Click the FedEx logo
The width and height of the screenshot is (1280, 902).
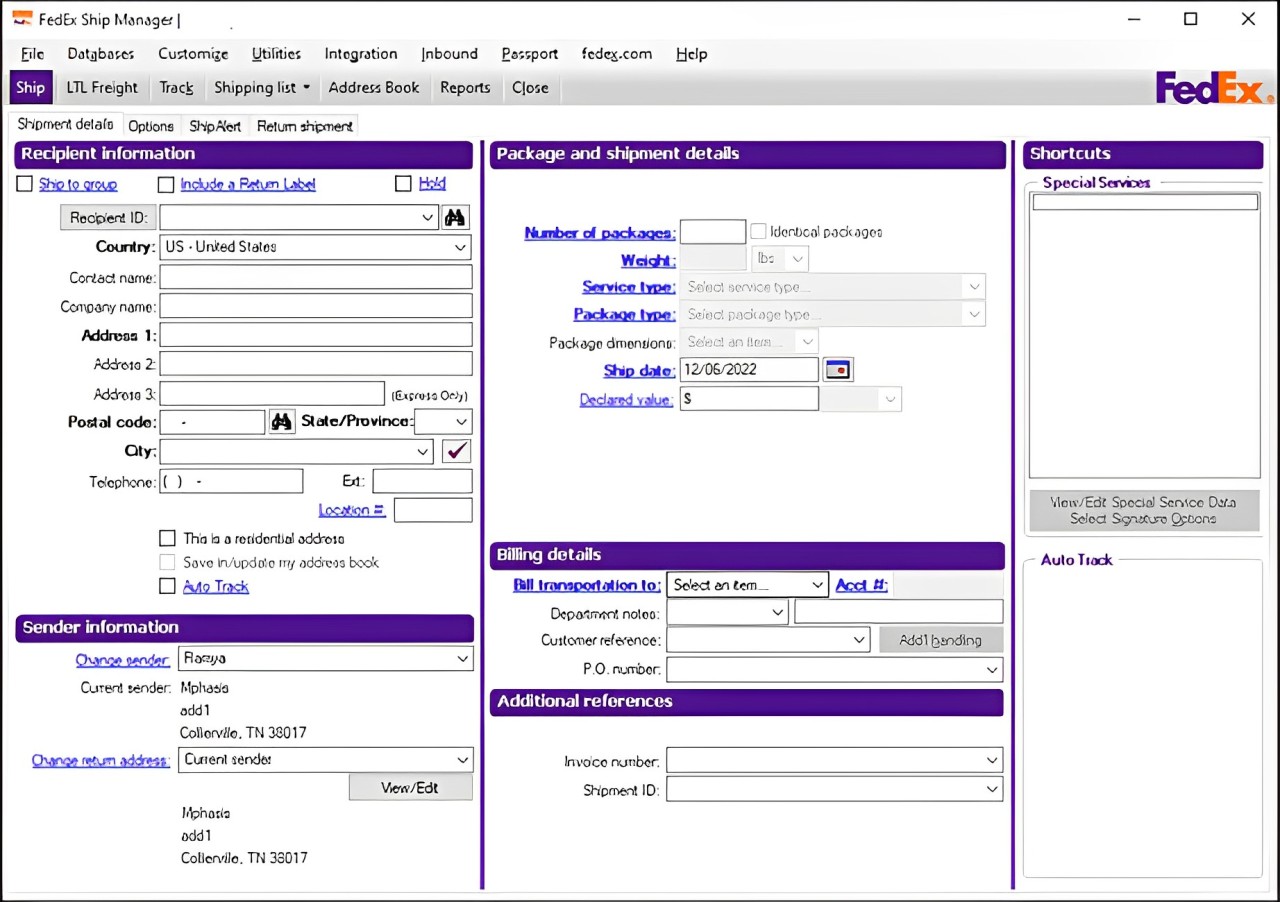click(x=1215, y=88)
